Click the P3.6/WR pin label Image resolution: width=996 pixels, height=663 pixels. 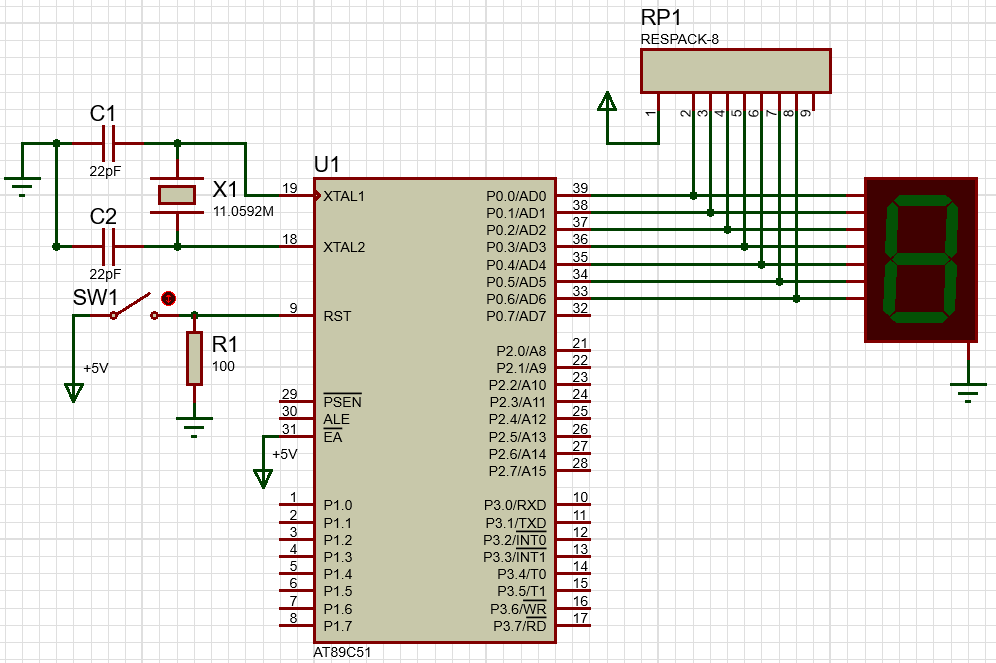[x=518, y=609]
